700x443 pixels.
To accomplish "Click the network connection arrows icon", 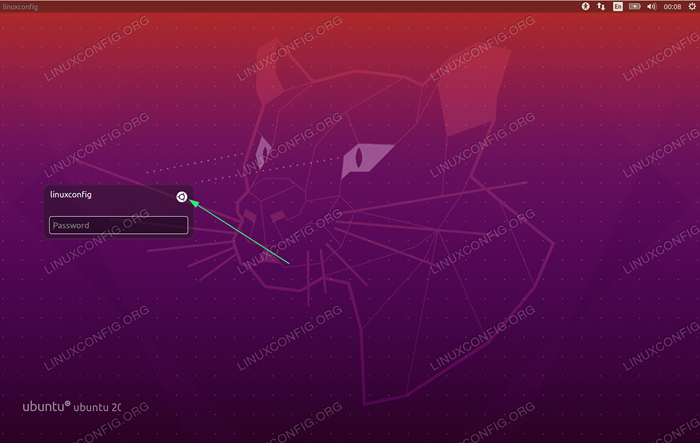I will click(x=602, y=7).
